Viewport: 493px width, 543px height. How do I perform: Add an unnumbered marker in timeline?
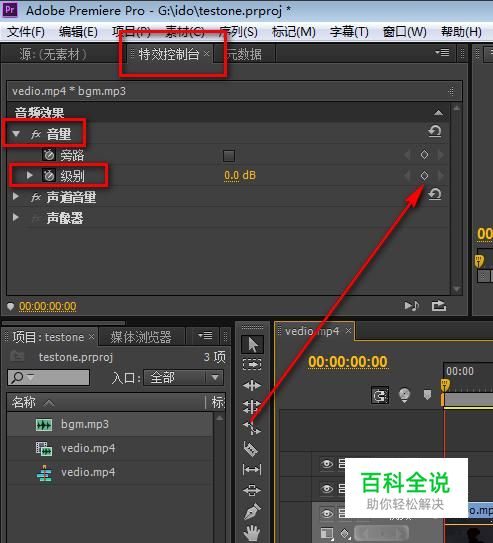[427, 394]
